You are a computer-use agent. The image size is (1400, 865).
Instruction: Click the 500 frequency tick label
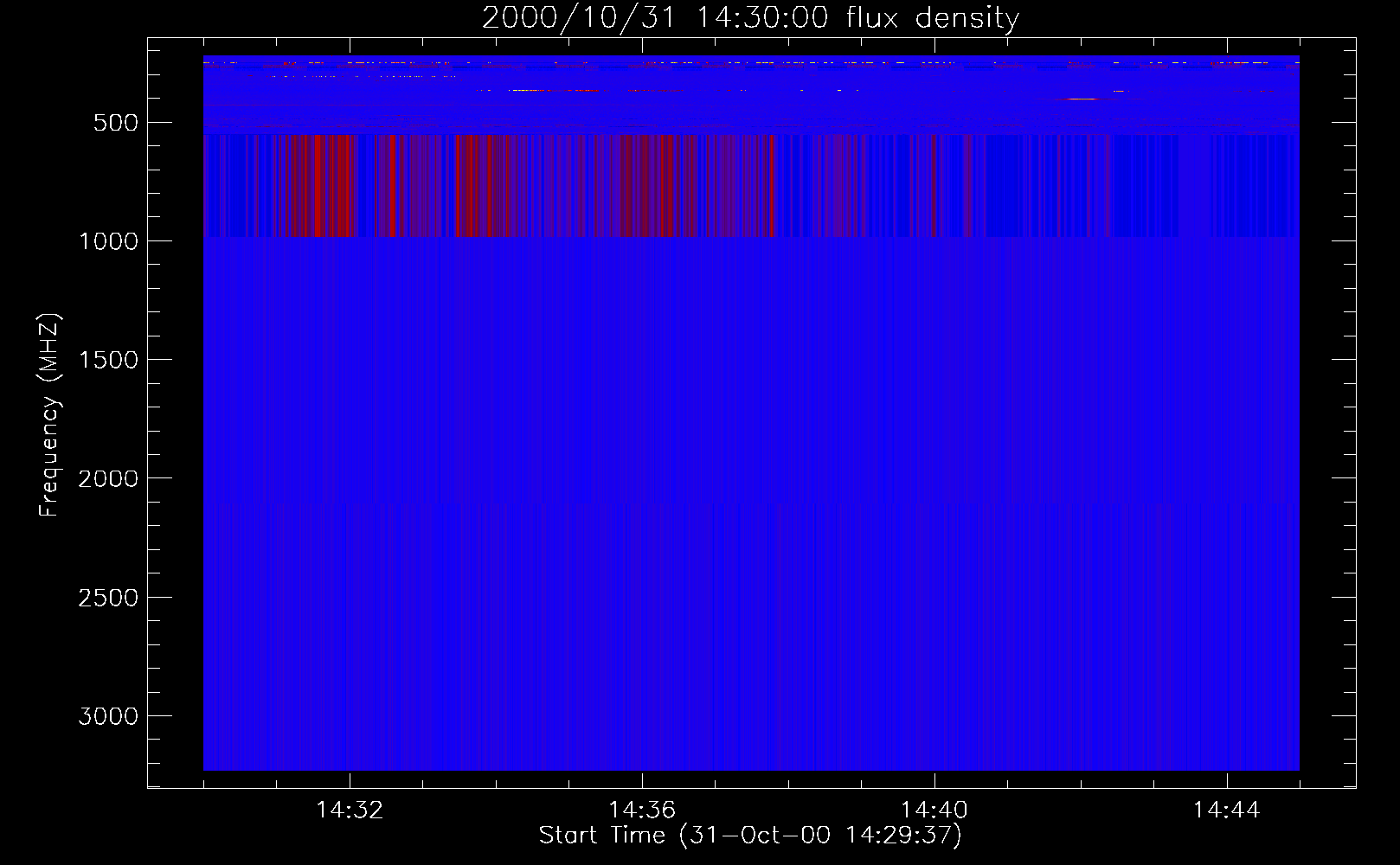click(x=116, y=123)
